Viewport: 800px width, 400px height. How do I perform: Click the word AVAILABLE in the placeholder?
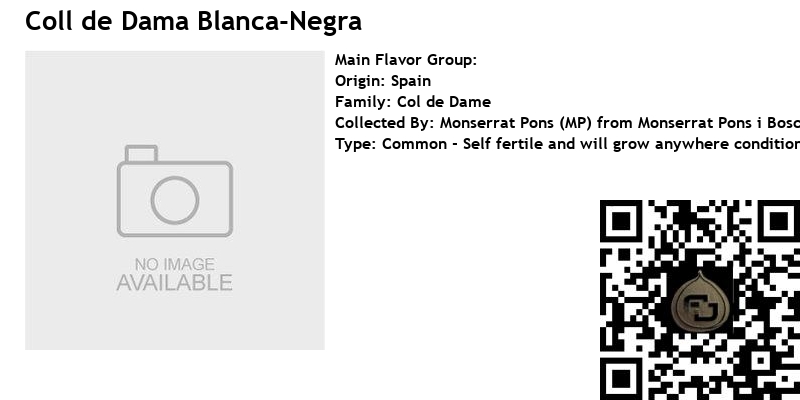(x=175, y=283)
